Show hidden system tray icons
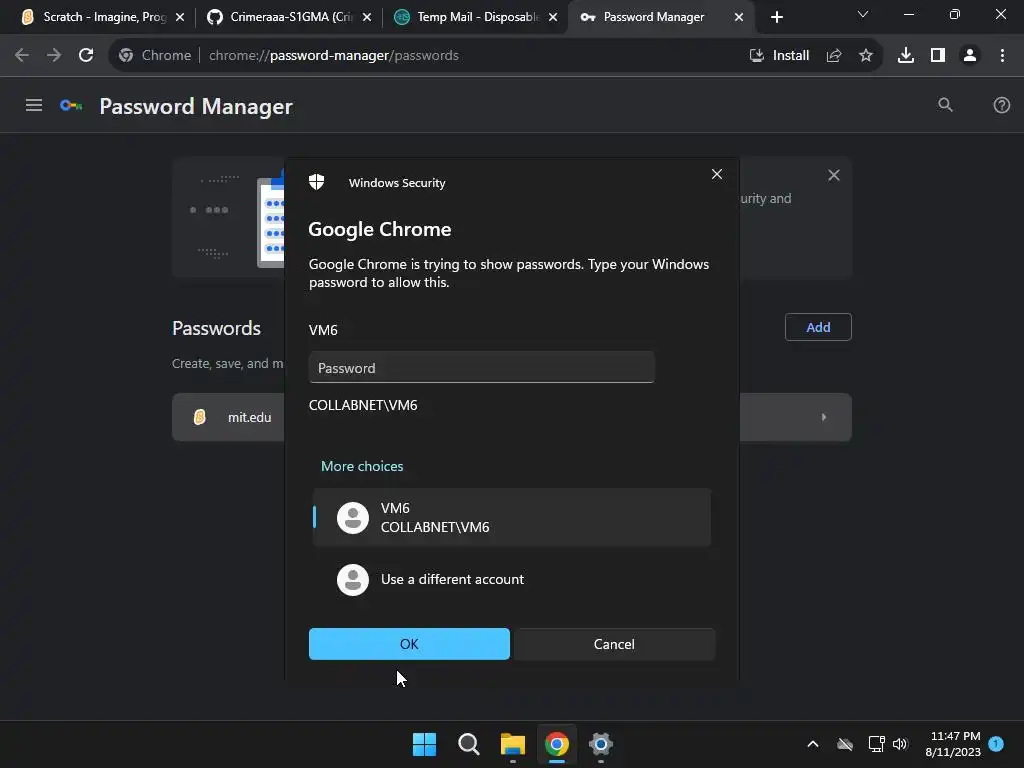 pos(812,744)
